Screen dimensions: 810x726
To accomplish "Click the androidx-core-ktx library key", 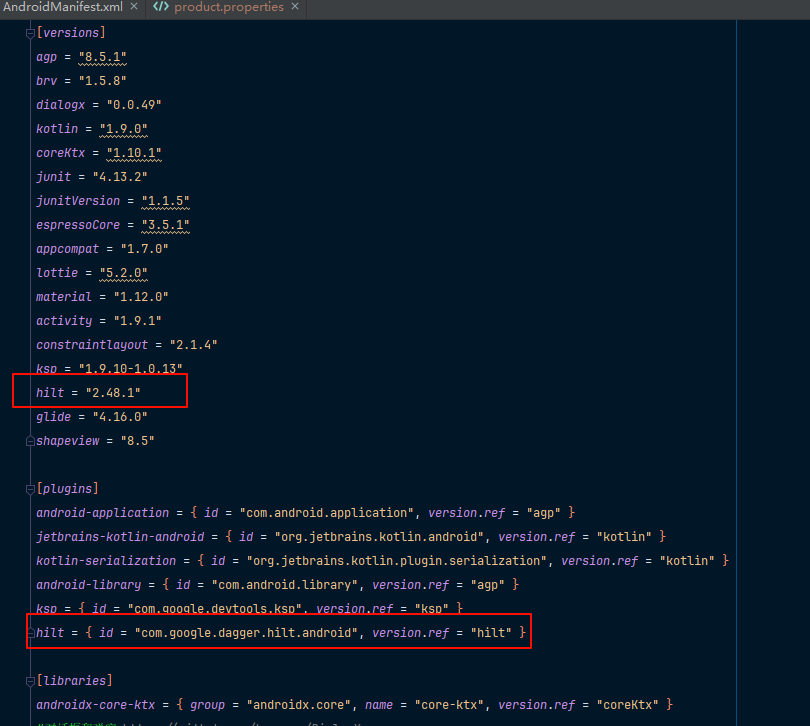I will click(x=96, y=705).
